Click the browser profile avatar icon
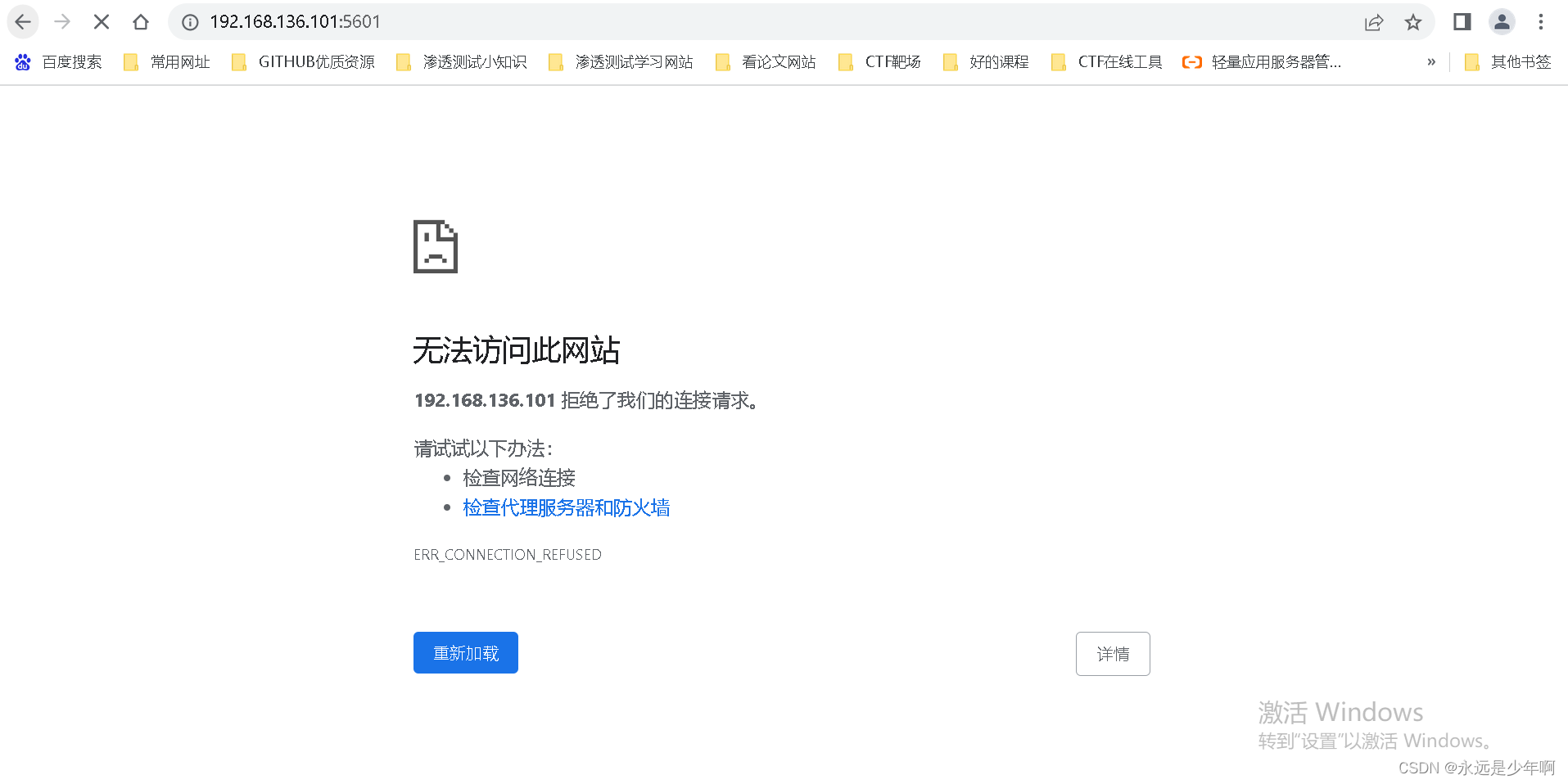 point(1502,22)
